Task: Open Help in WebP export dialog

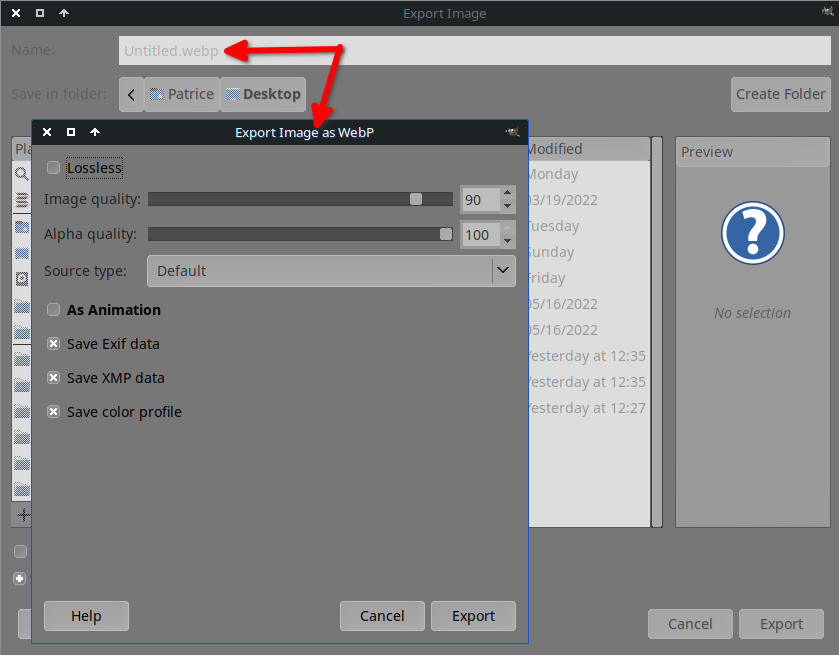Action: (x=86, y=616)
